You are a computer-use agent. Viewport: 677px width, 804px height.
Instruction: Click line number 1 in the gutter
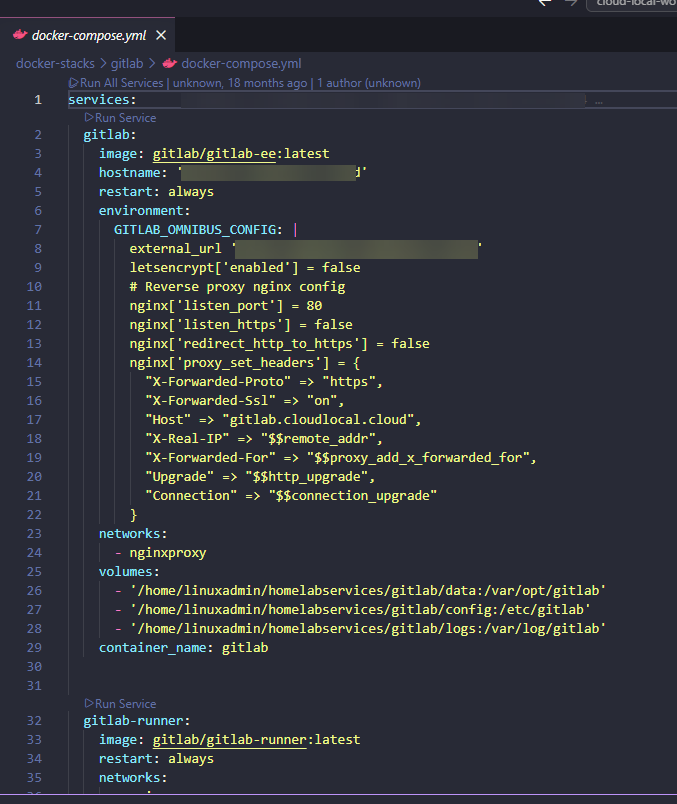point(37,99)
